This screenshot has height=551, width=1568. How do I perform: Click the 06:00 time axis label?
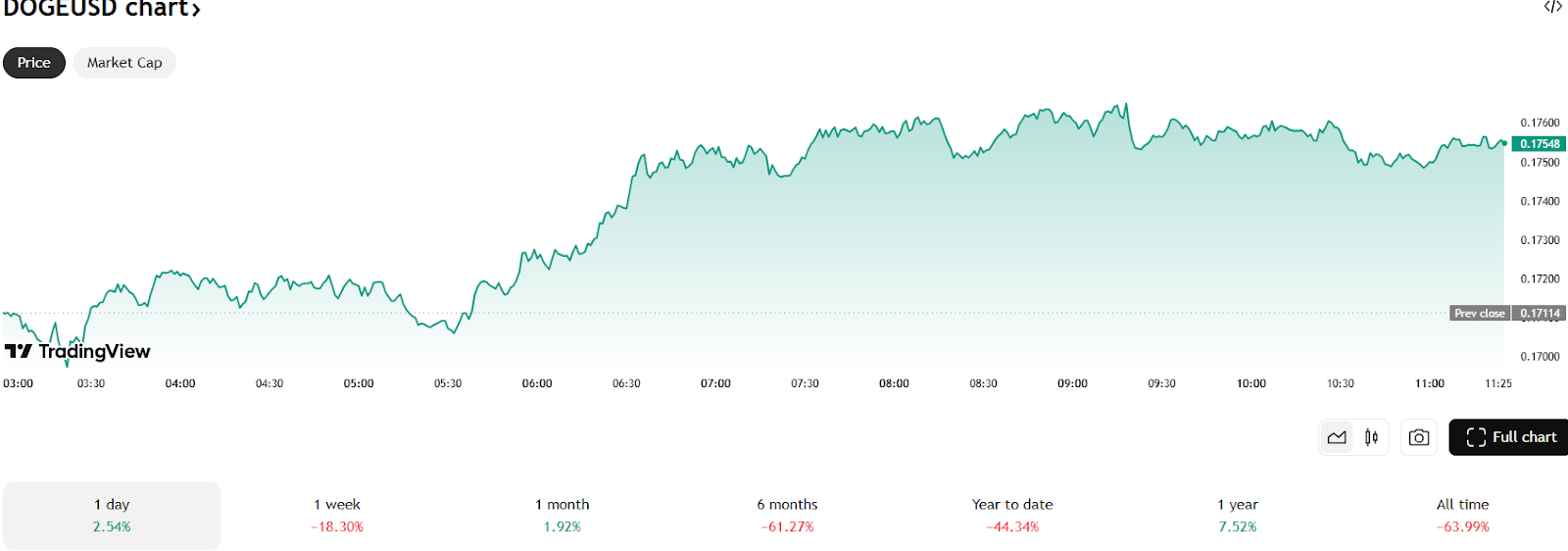click(537, 383)
